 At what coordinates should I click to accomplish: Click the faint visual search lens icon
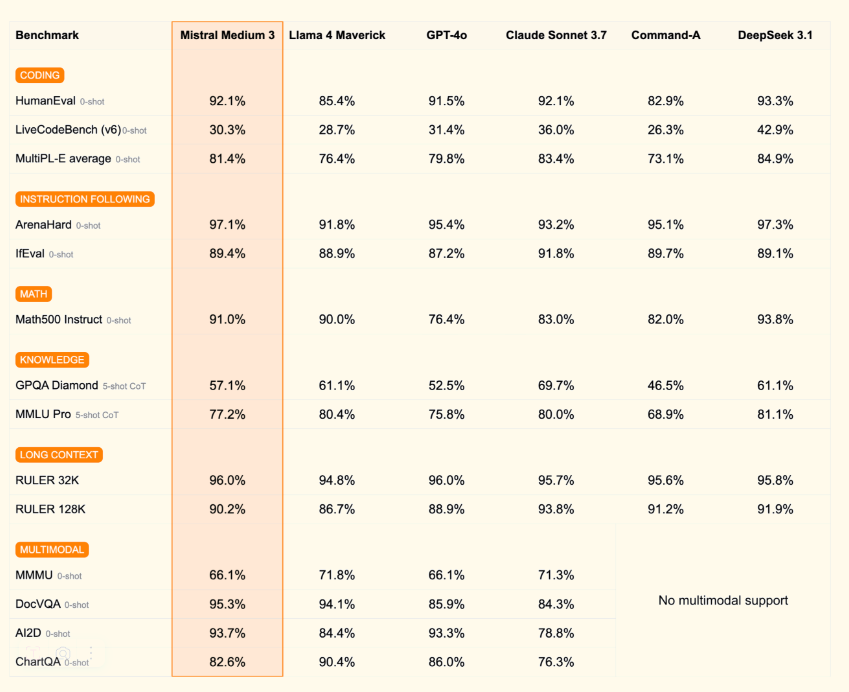pos(63,653)
